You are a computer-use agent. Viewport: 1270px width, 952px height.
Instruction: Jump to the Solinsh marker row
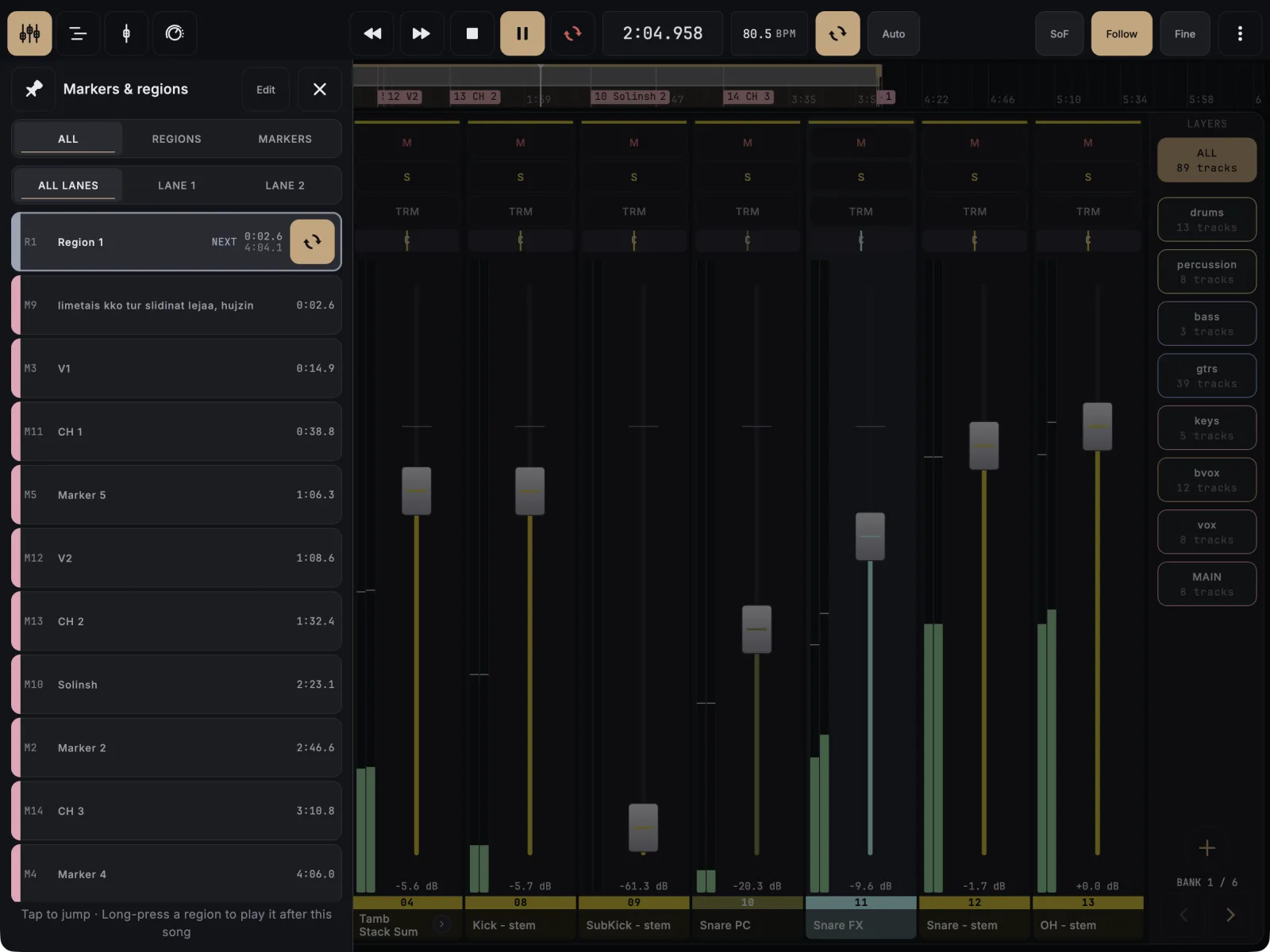point(177,685)
